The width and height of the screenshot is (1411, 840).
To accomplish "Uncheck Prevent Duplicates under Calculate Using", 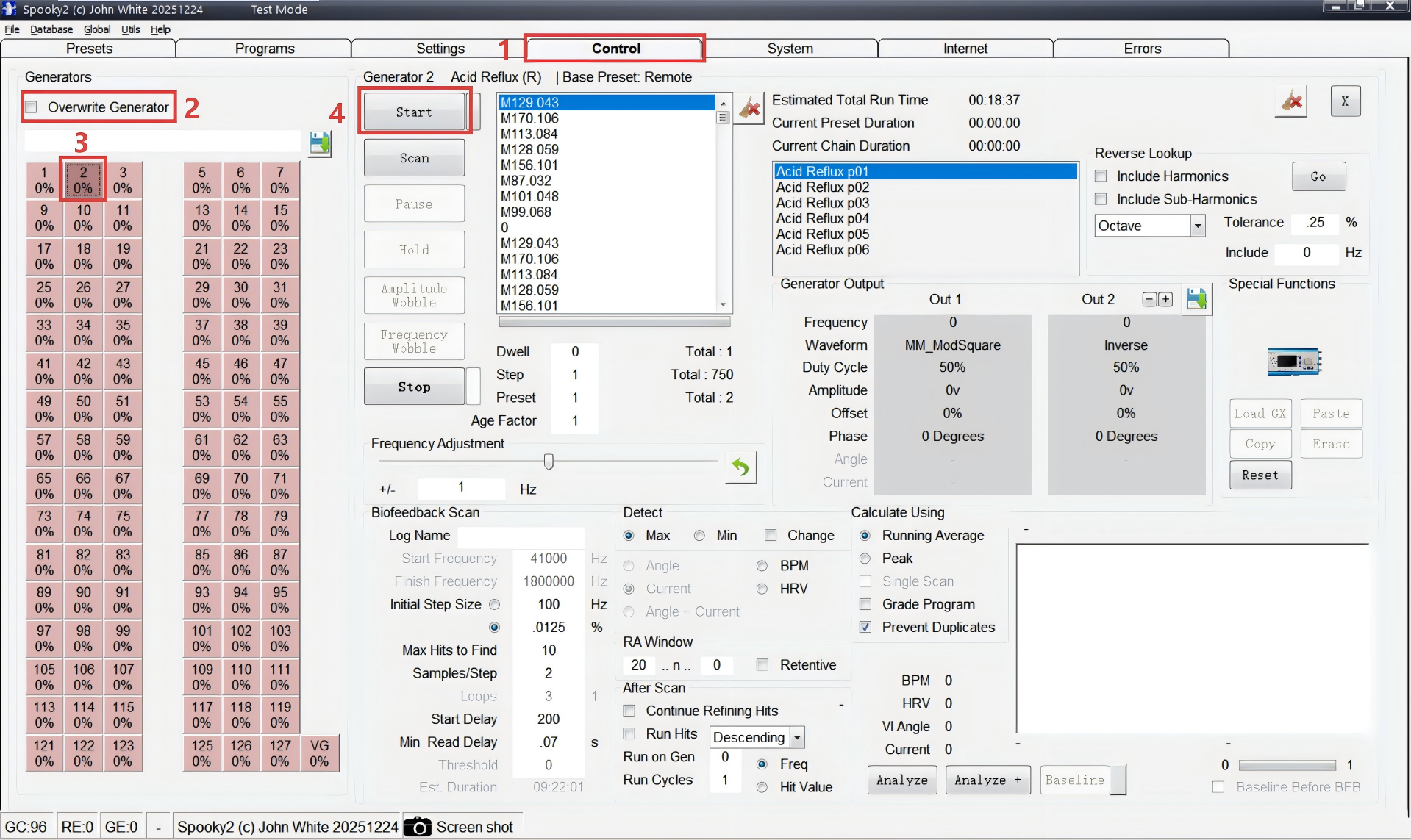I will point(865,627).
